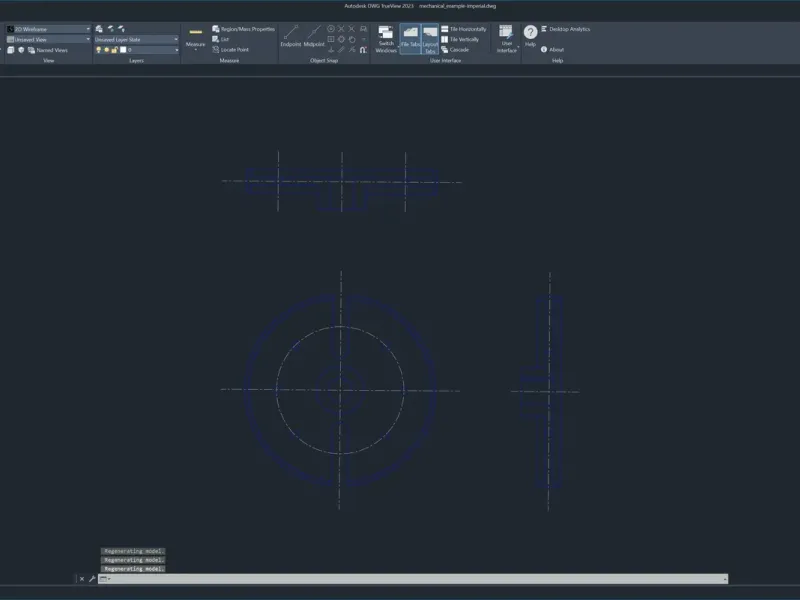Click the Layers panel title

136,60
